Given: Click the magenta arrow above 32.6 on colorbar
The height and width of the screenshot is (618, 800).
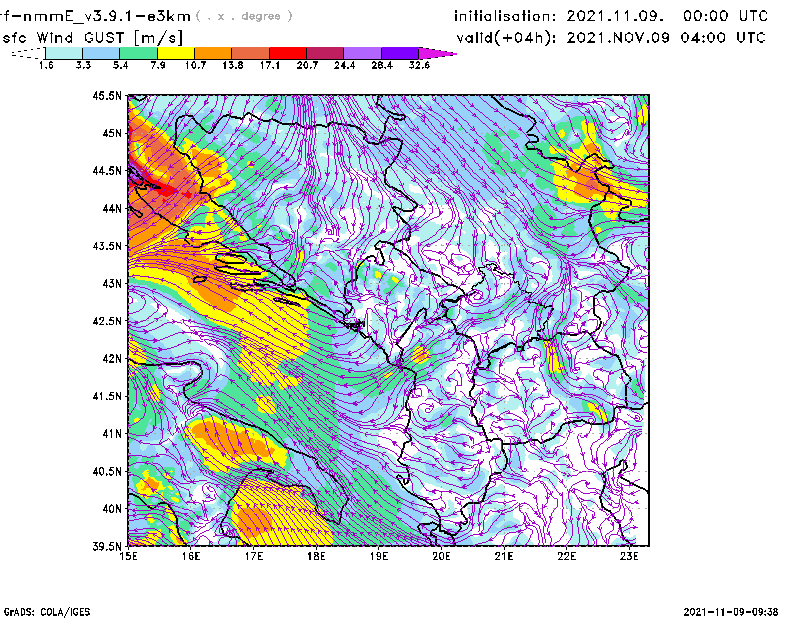Looking at the screenshot, I should click(x=437, y=53).
